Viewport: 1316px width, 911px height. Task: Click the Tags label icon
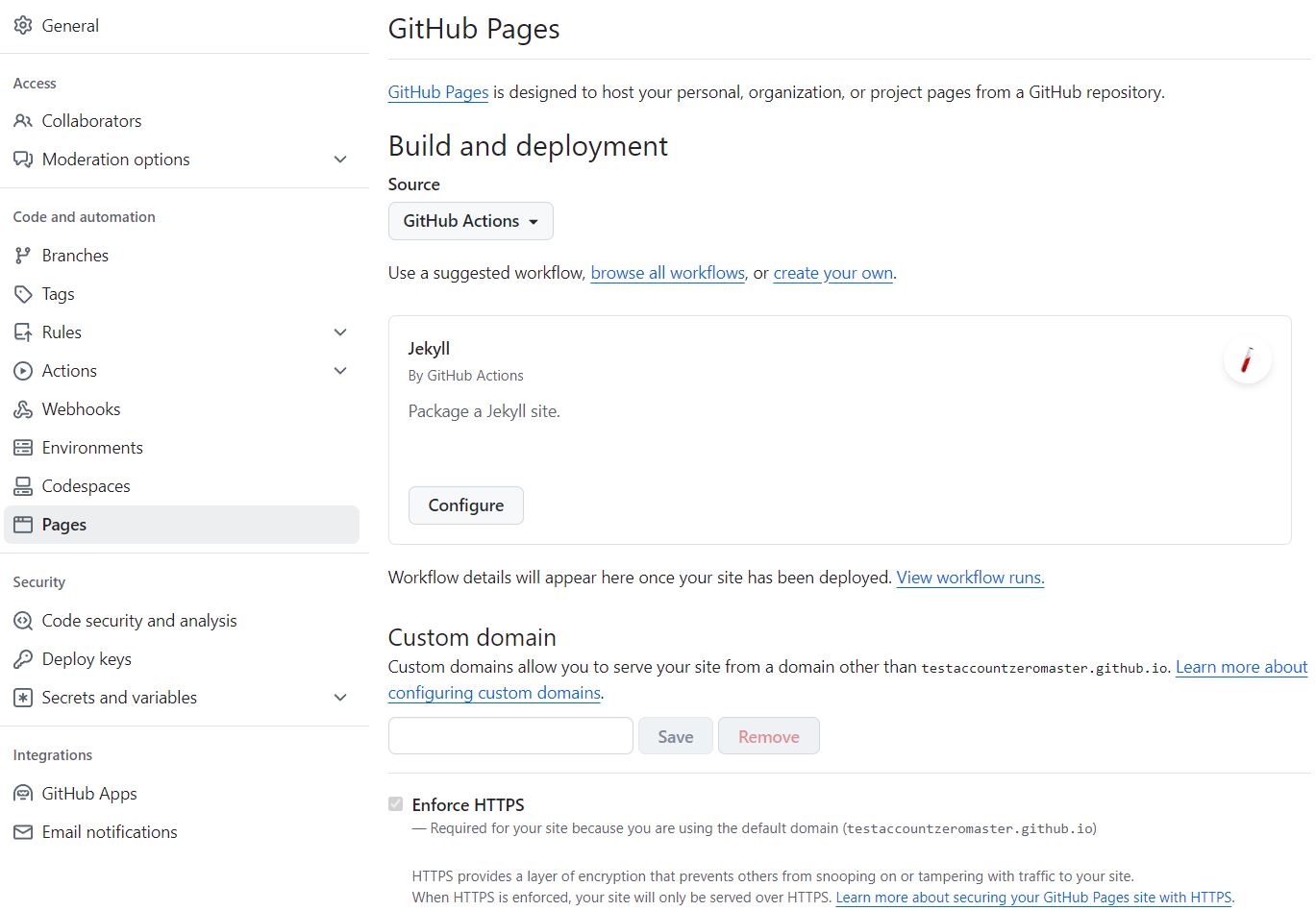[23, 294]
